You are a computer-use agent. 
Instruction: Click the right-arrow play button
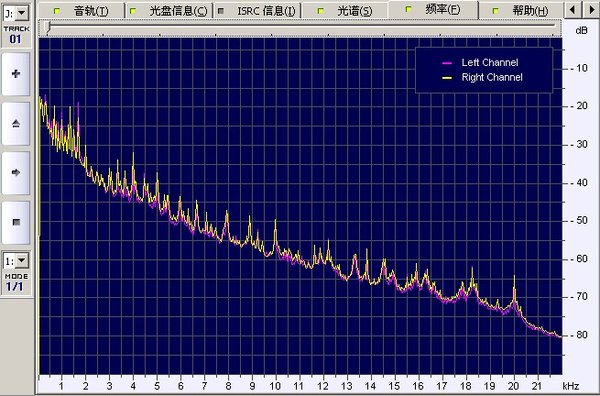pos(16,173)
